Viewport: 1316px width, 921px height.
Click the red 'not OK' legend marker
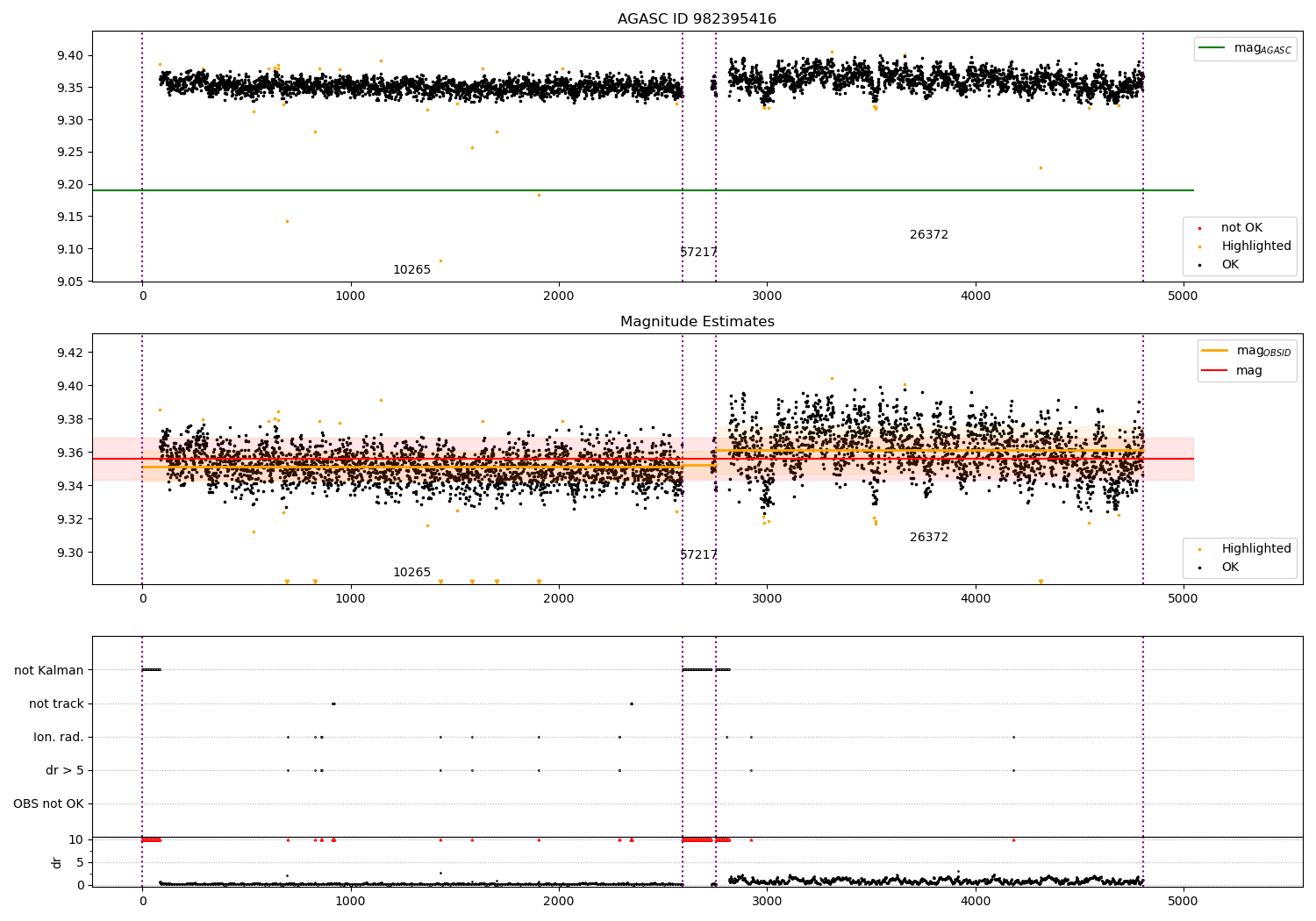(x=1199, y=228)
